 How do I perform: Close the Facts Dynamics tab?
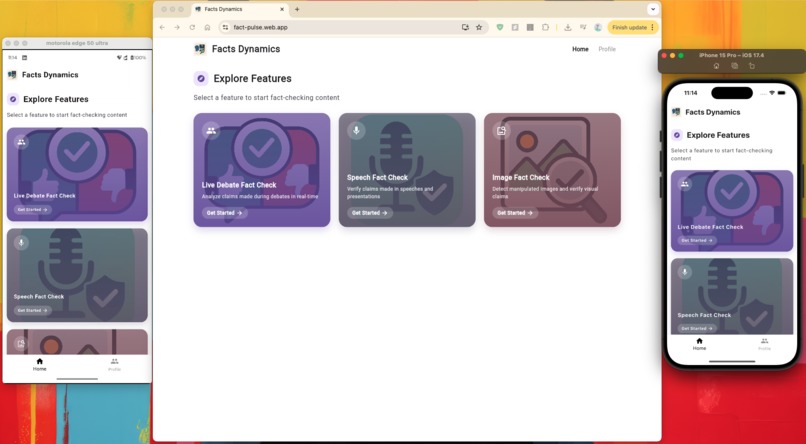click(282, 9)
